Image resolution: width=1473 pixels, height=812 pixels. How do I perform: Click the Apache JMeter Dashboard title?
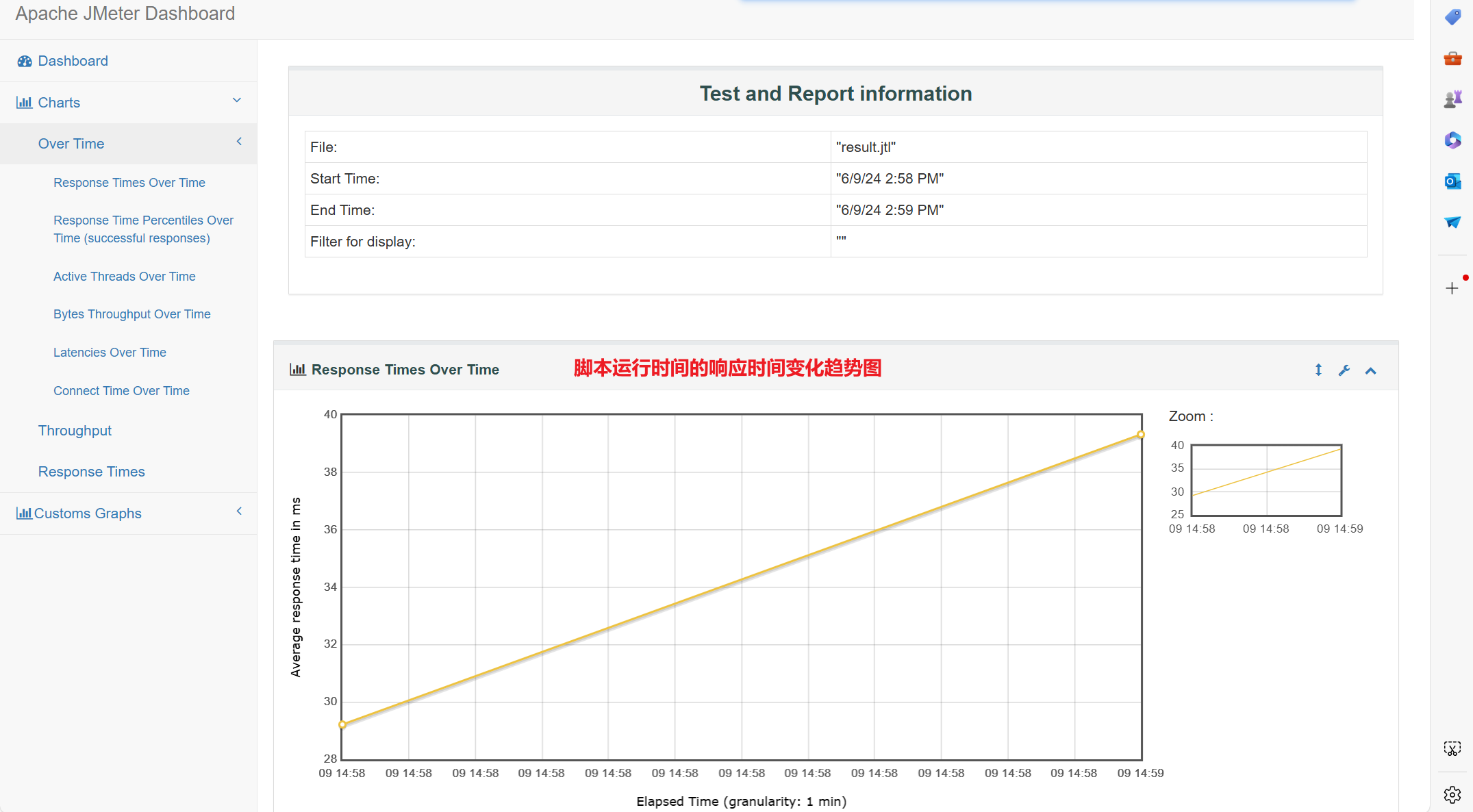click(125, 14)
